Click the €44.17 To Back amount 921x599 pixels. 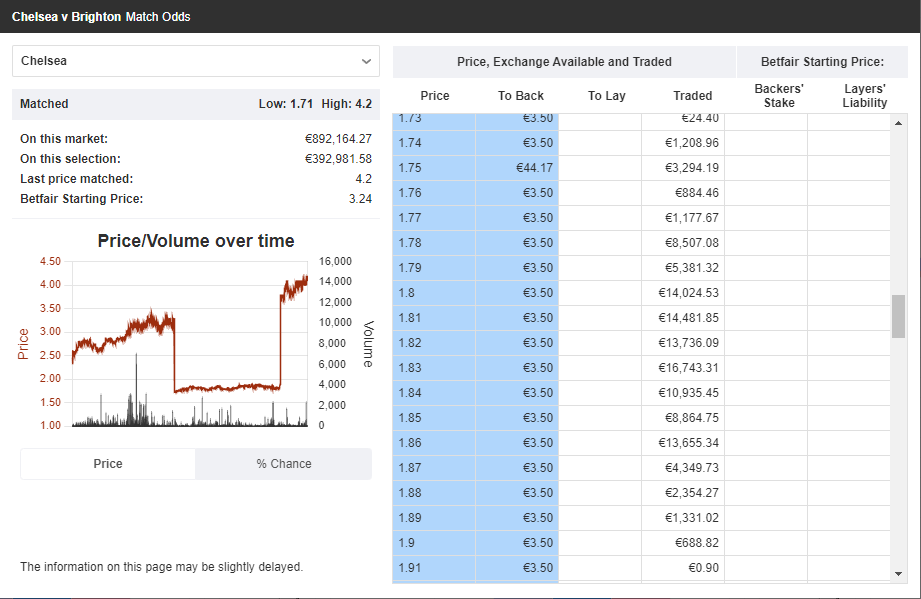click(x=535, y=168)
